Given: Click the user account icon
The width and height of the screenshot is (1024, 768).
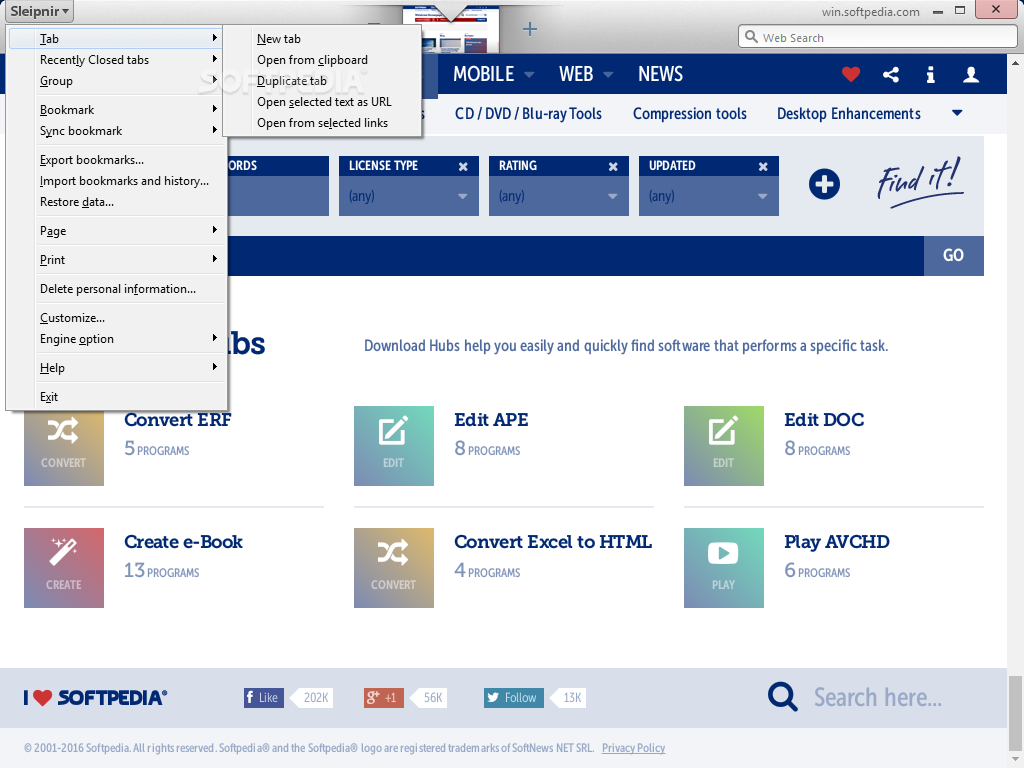Looking at the screenshot, I should pos(971,74).
